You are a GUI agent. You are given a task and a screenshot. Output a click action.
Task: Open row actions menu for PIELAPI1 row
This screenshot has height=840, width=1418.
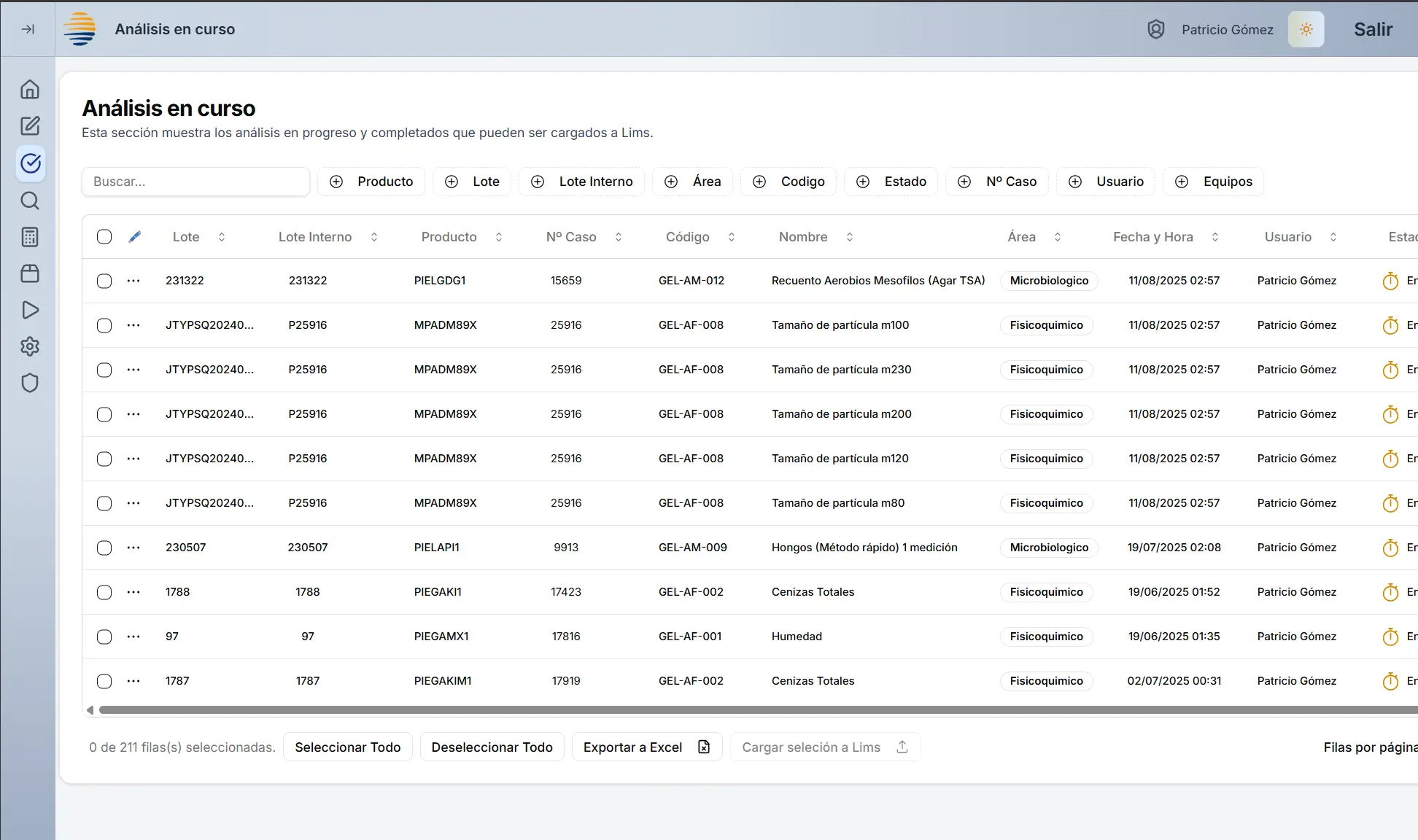click(x=133, y=548)
